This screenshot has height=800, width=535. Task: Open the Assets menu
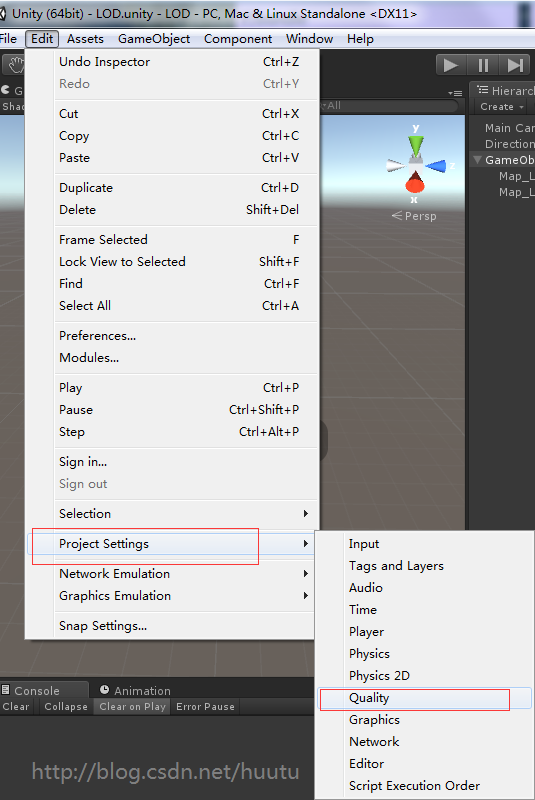tap(85, 39)
